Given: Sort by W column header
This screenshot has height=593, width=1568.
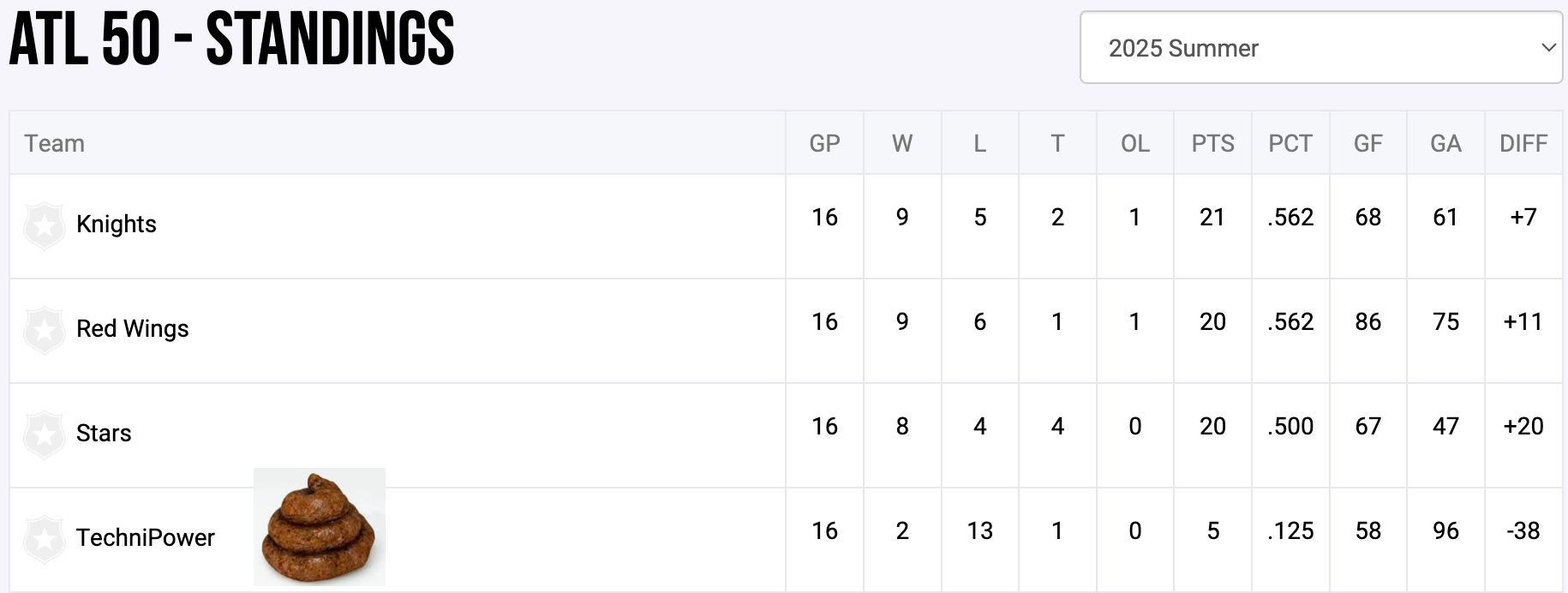Looking at the screenshot, I should (x=902, y=143).
